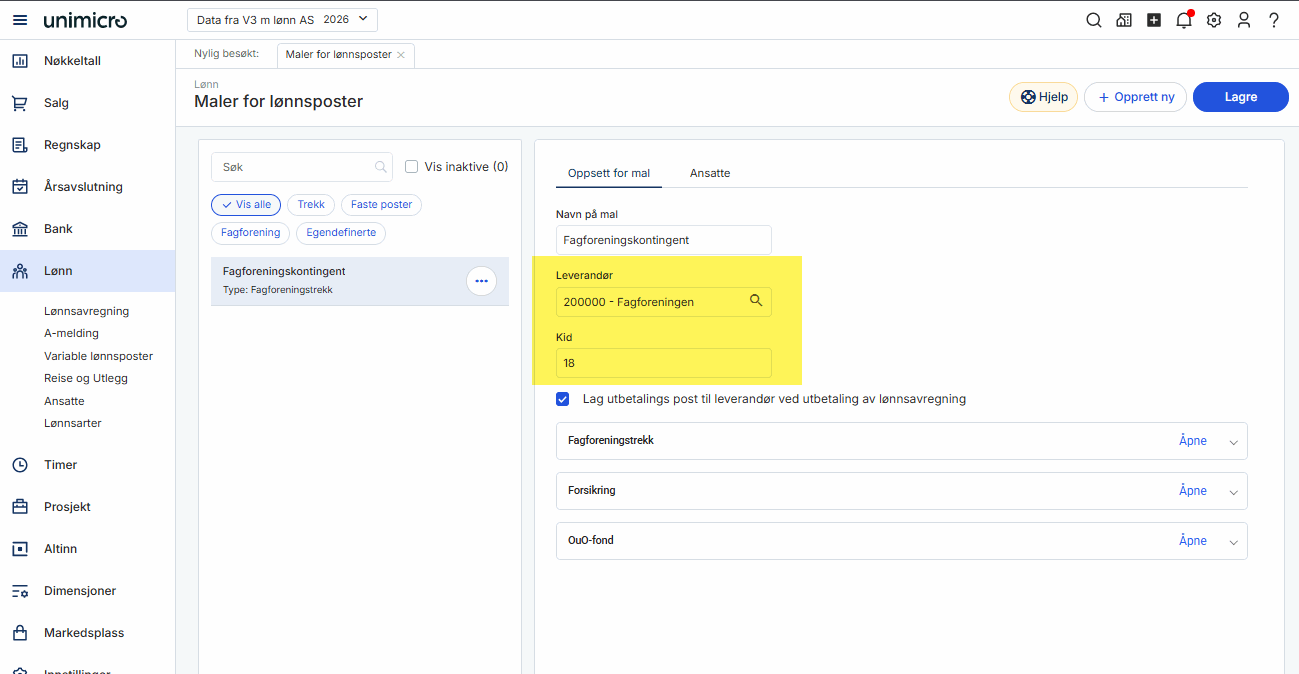
Task: Switch to the Ansatte tab
Action: tap(710, 173)
